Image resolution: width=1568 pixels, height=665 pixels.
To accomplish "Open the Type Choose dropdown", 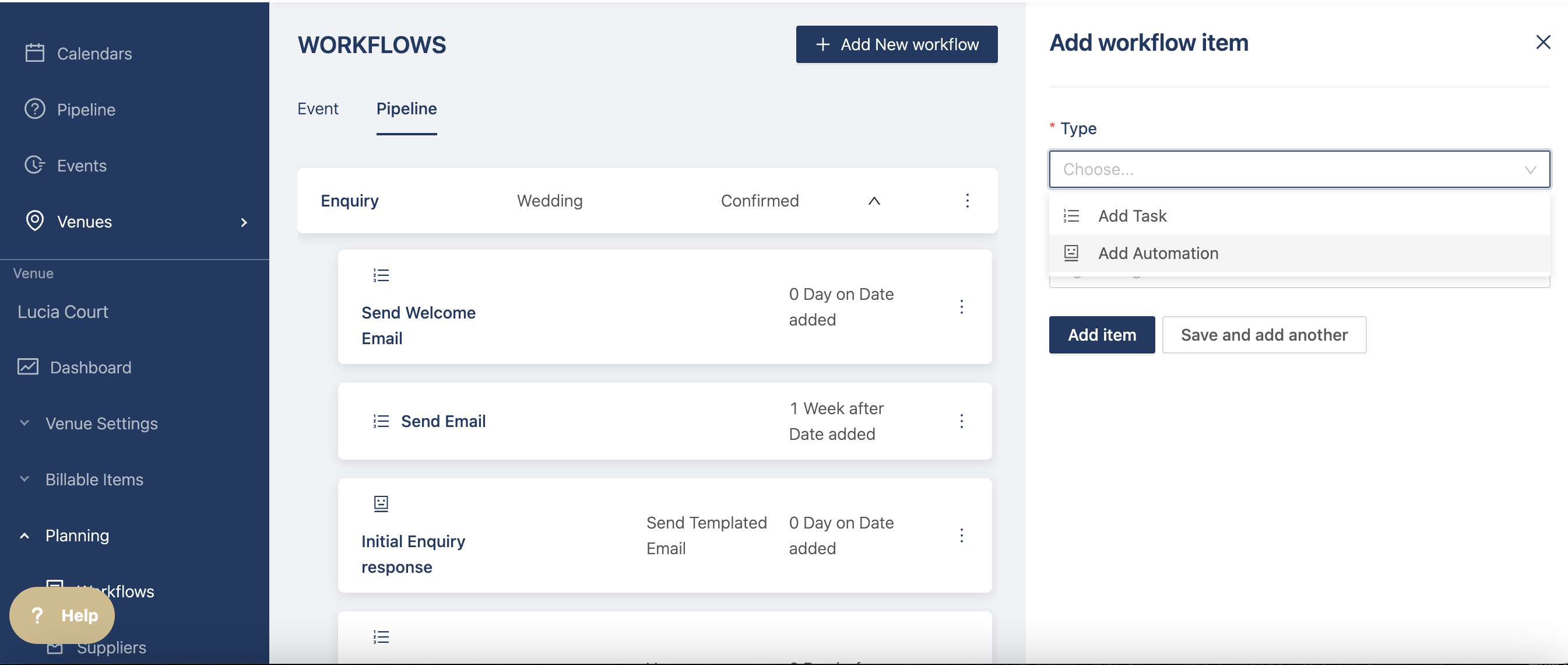I will coord(1299,169).
